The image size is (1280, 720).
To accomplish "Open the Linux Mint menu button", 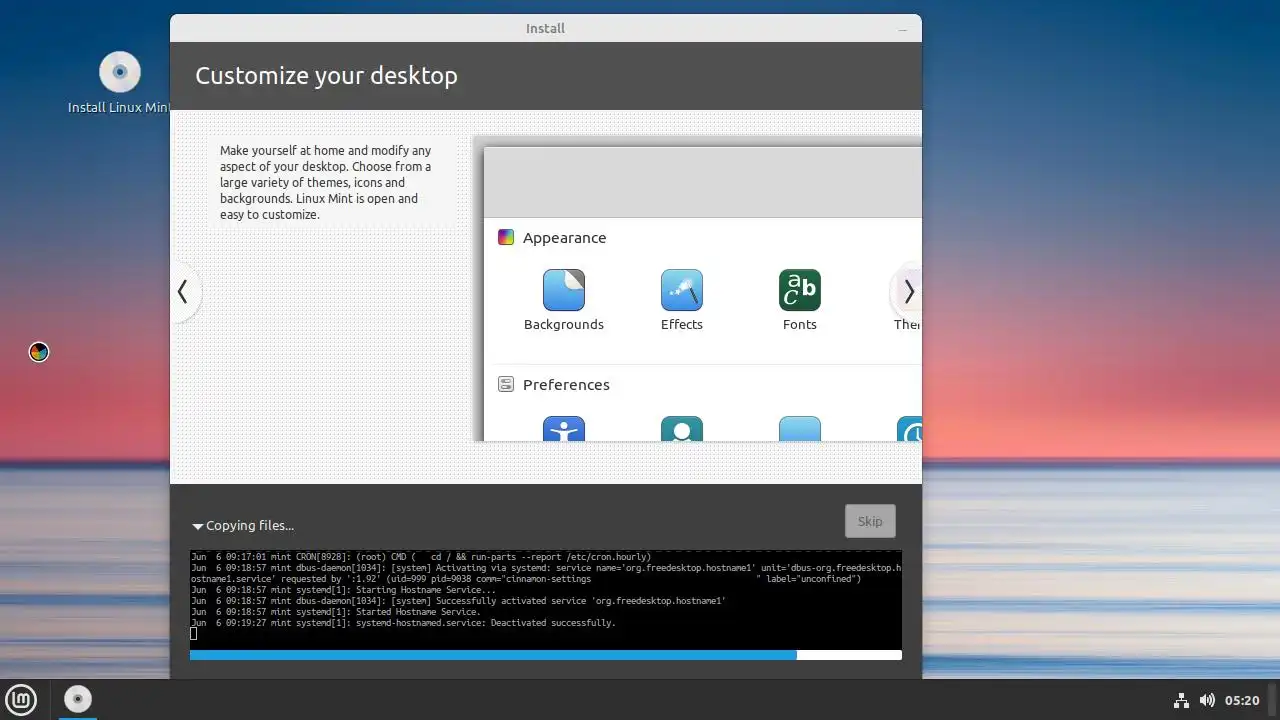I will (21, 700).
